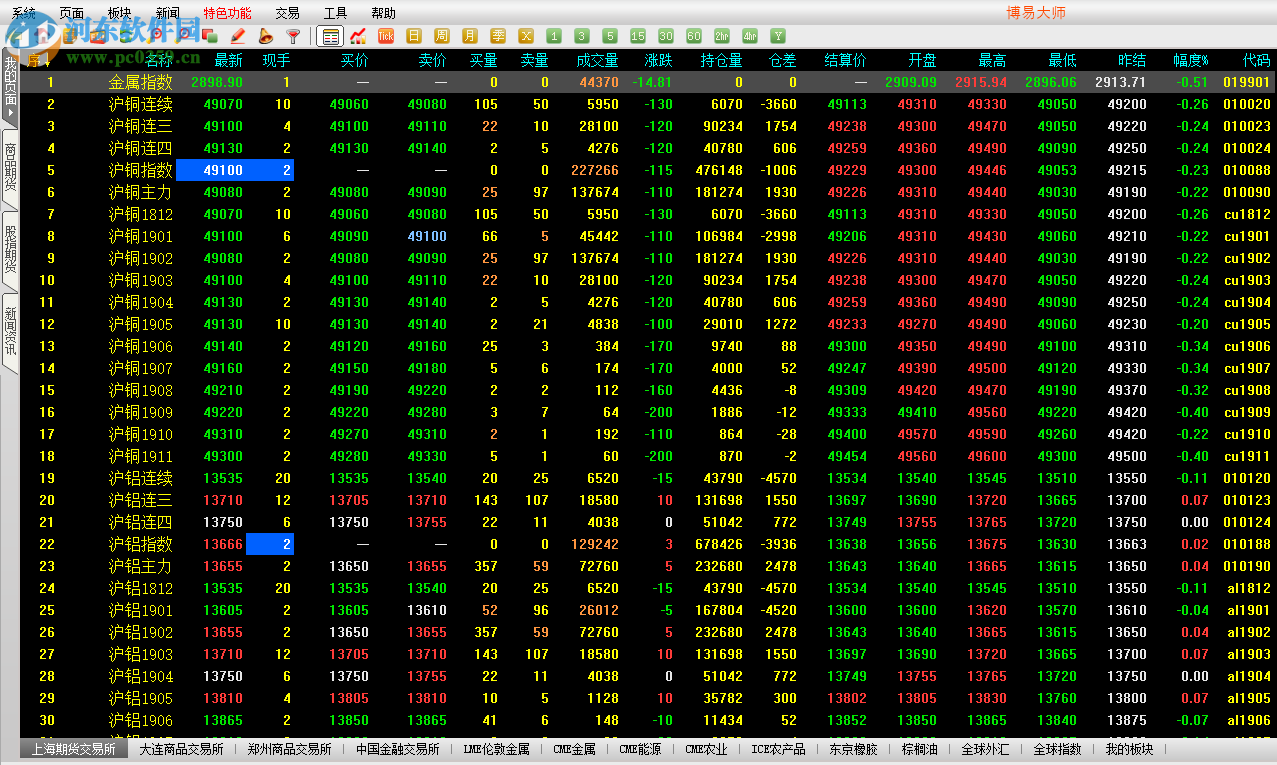The height and width of the screenshot is (765, 1277).
Task: Switch to the 棕榈油 tab
Action: tap(920, 749)
